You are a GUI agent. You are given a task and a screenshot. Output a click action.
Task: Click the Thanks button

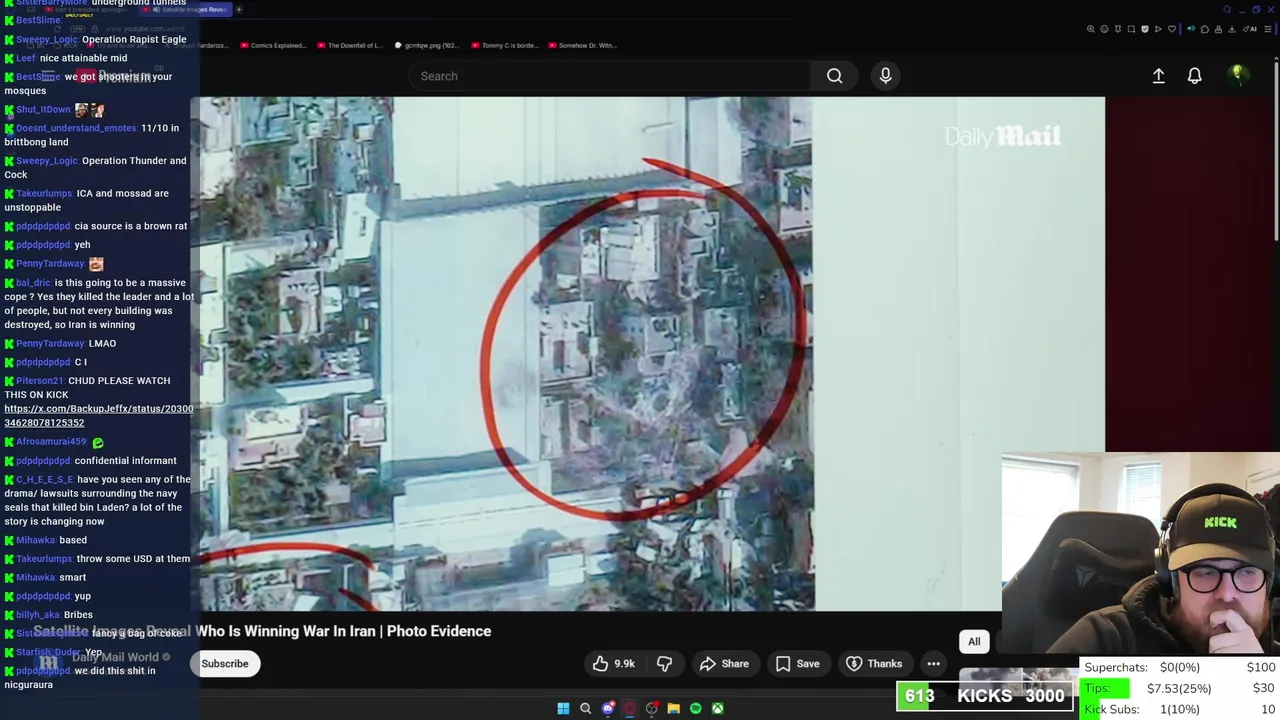[874, 663]
